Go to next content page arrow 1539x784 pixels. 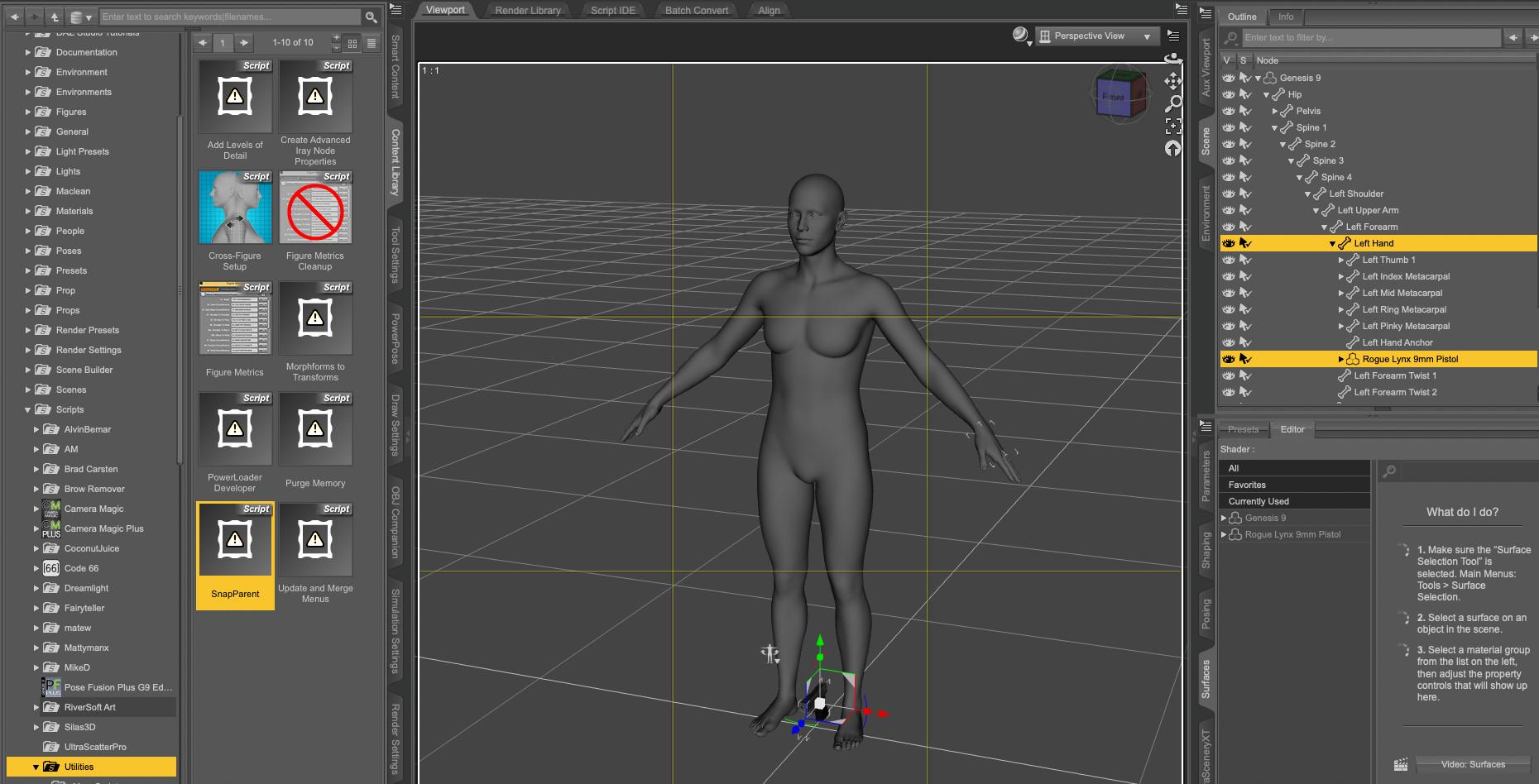243,42
